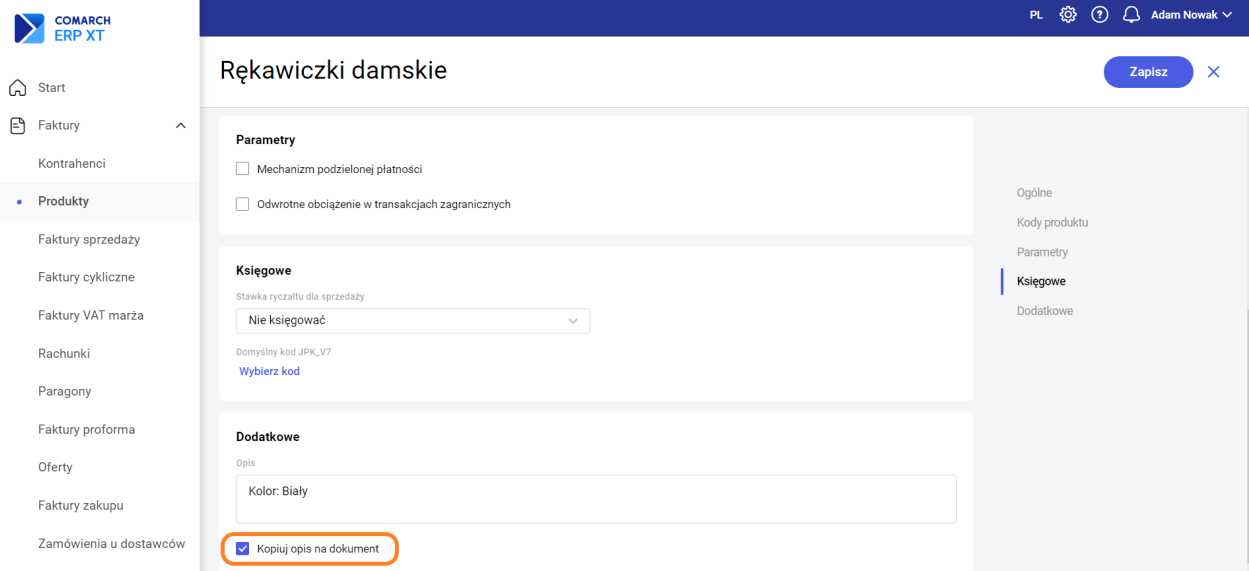Screen dimensions: 1249x571
Task: Click the Opis text field
Action: click(596, 498)
